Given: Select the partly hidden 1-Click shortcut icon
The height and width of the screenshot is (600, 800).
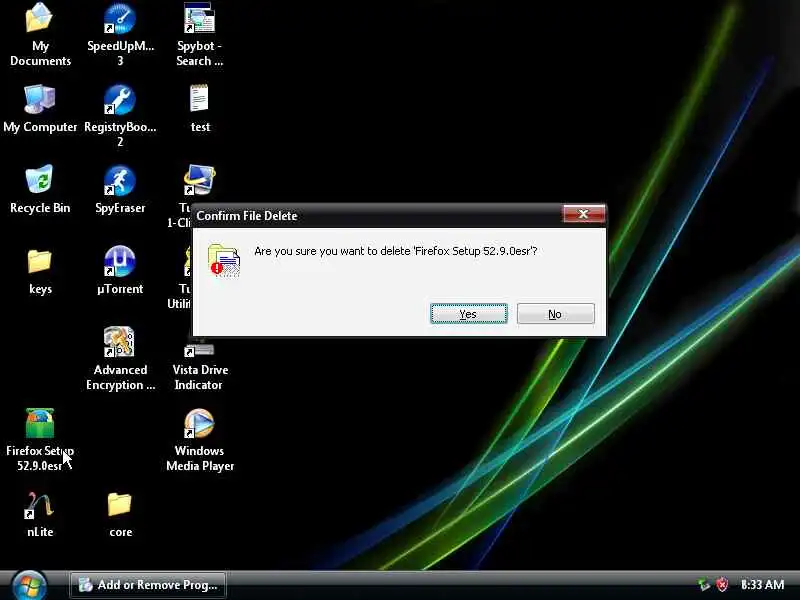Looking at the screenshot, I should (x=199, y=180).
